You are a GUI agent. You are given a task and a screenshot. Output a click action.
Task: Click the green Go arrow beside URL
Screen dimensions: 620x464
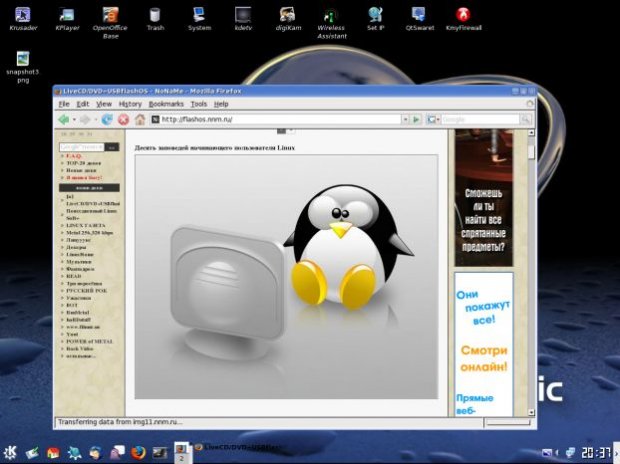(416, 119)
